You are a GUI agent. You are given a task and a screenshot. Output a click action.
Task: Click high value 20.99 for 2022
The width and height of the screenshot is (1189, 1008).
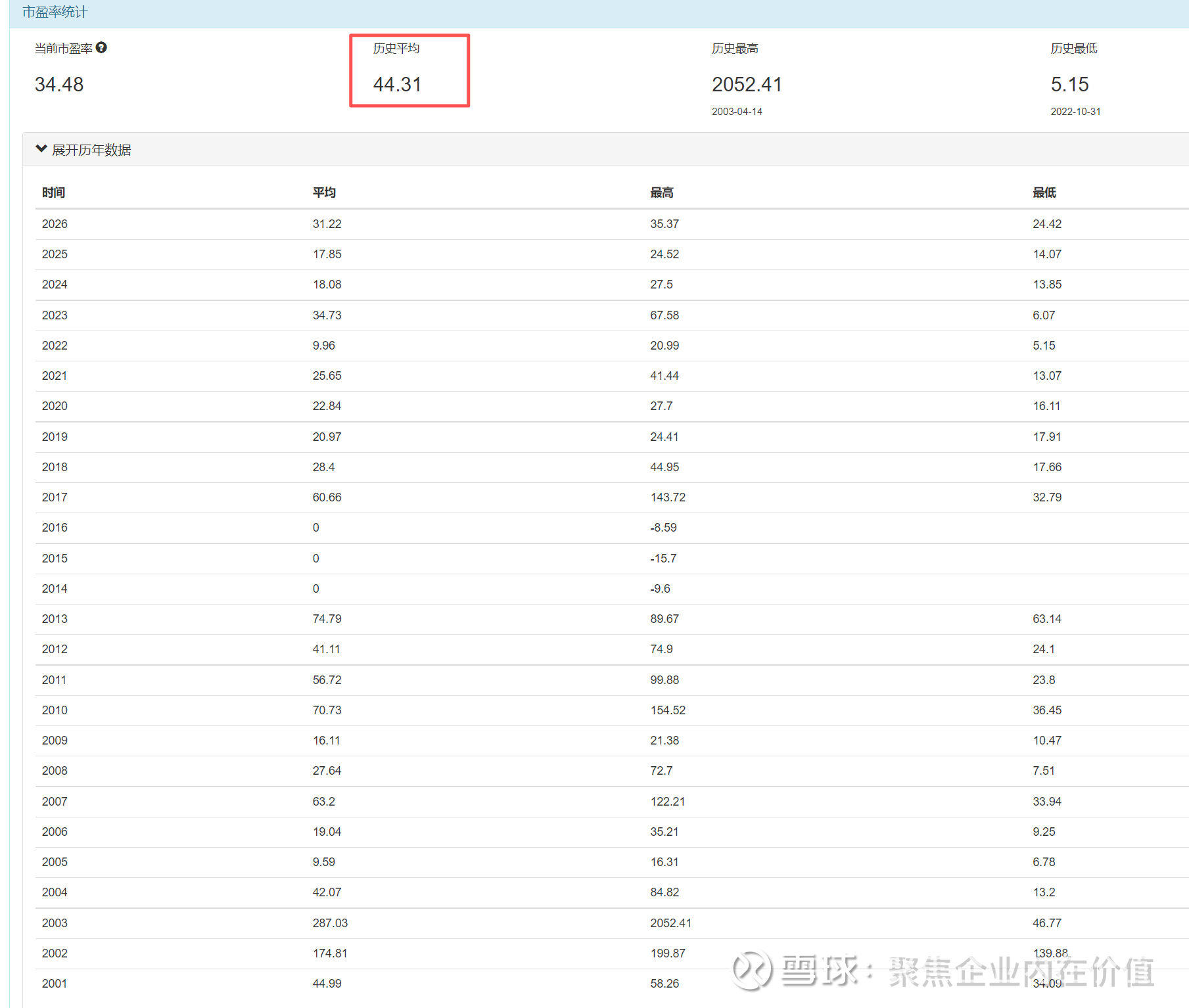tap(664, 346)
